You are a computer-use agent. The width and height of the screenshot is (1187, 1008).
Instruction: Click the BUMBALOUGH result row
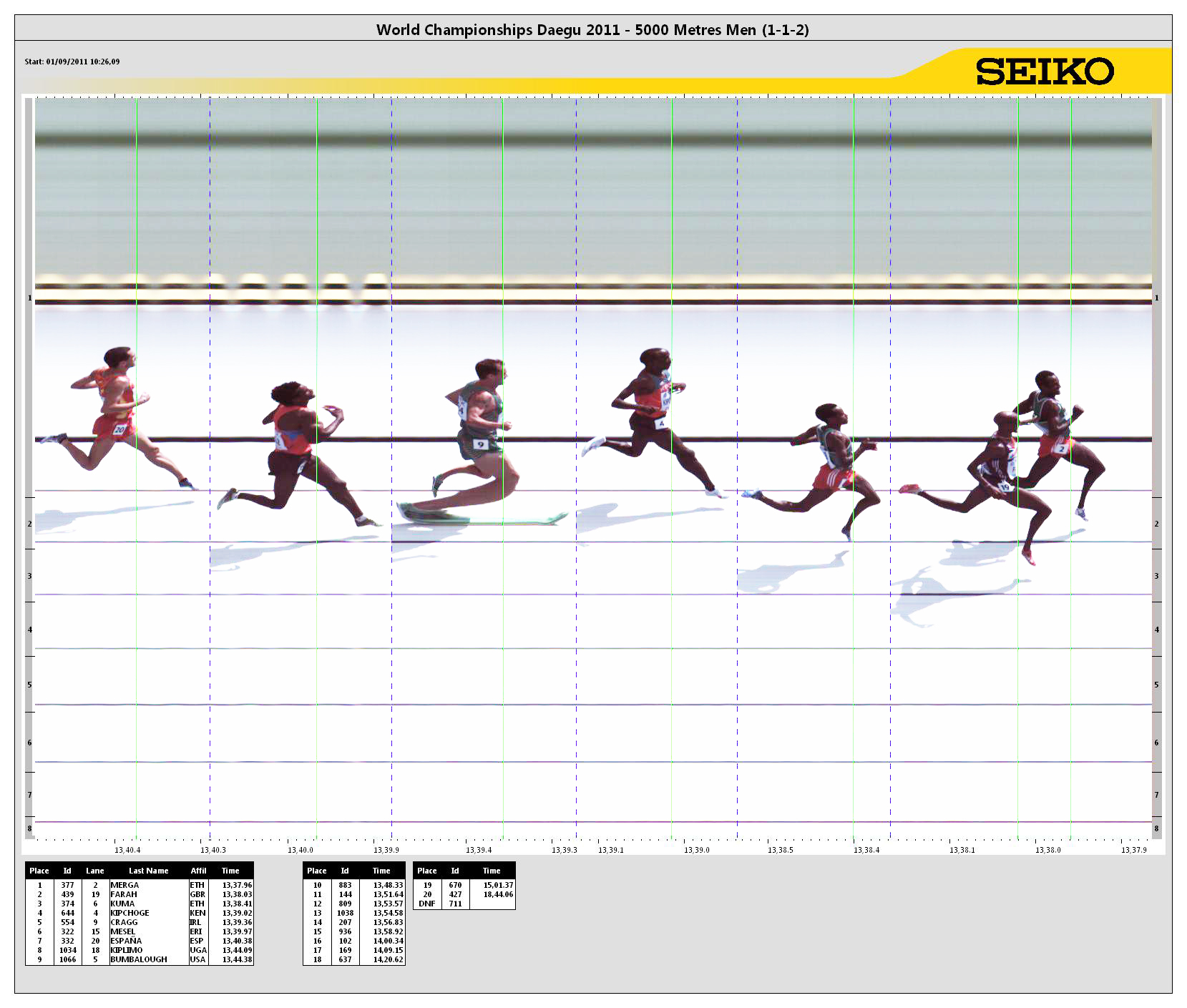(x=140, y=959)
